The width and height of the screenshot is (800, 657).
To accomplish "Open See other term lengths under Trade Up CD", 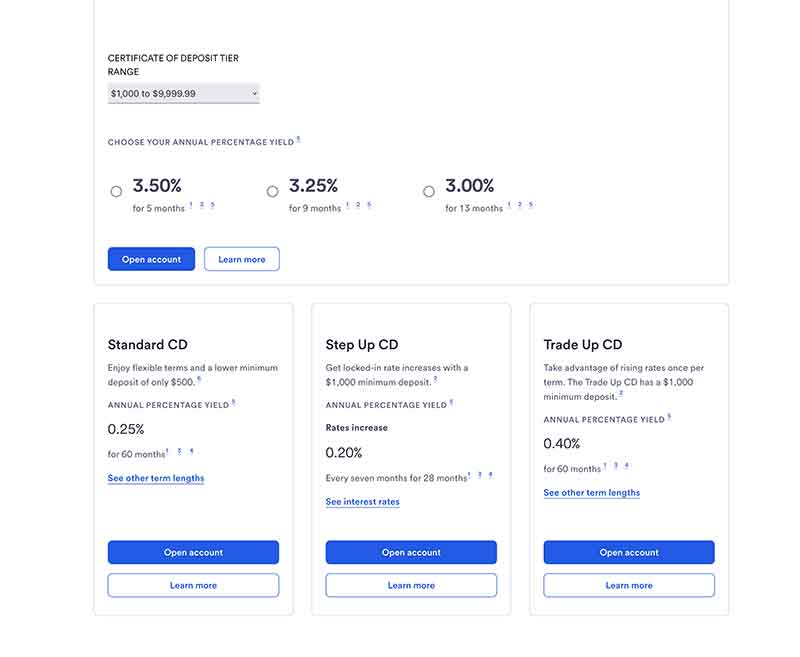I will click(592, 493).
